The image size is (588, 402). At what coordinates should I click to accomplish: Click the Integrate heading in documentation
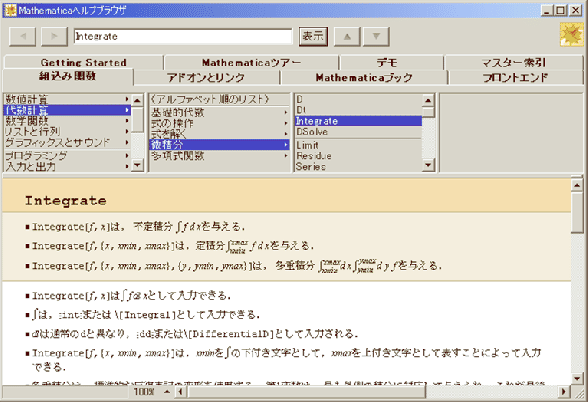tap(66, 201)
